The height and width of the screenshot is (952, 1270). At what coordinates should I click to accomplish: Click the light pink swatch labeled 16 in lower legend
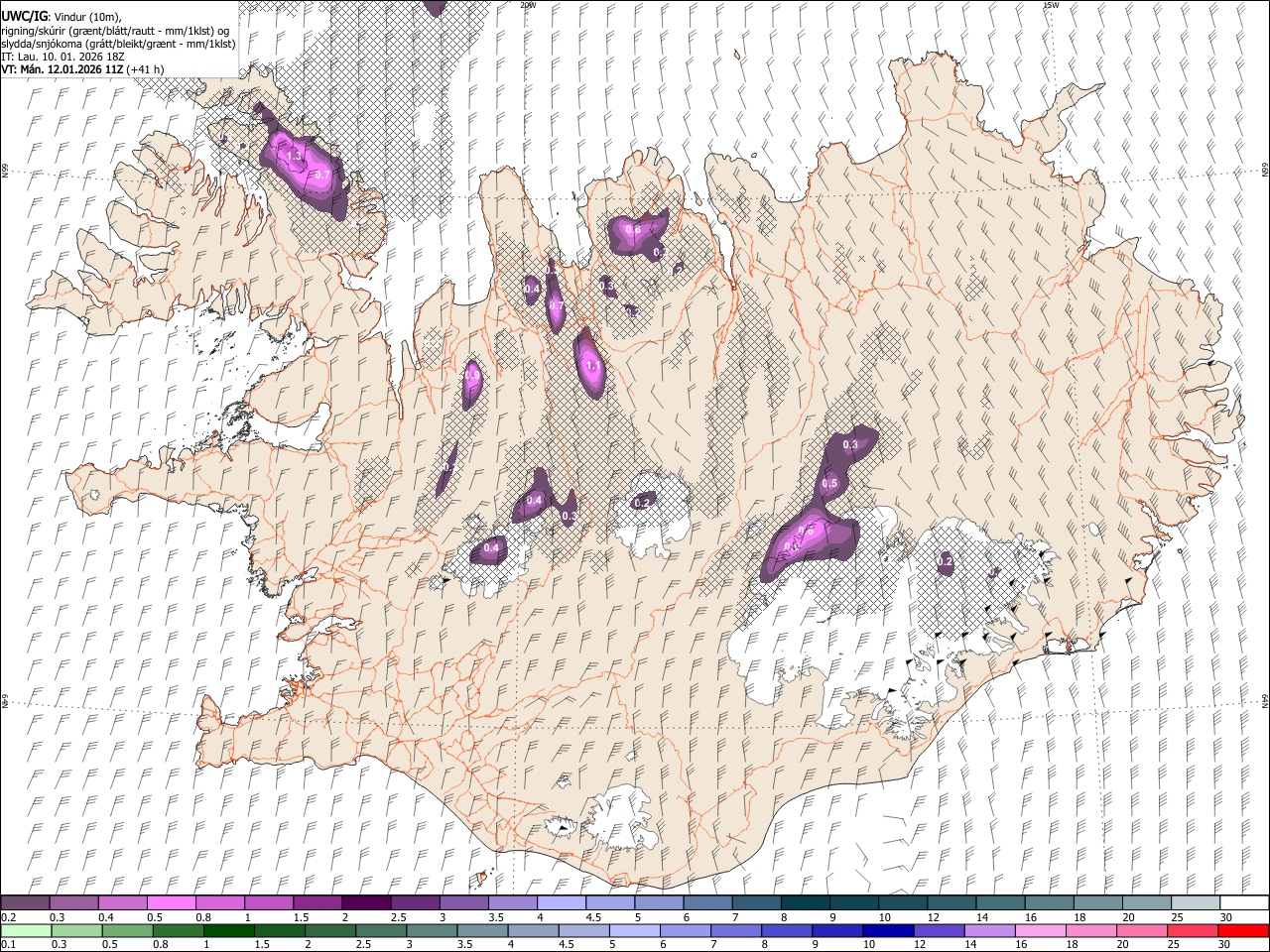(x=1041, y=931)
